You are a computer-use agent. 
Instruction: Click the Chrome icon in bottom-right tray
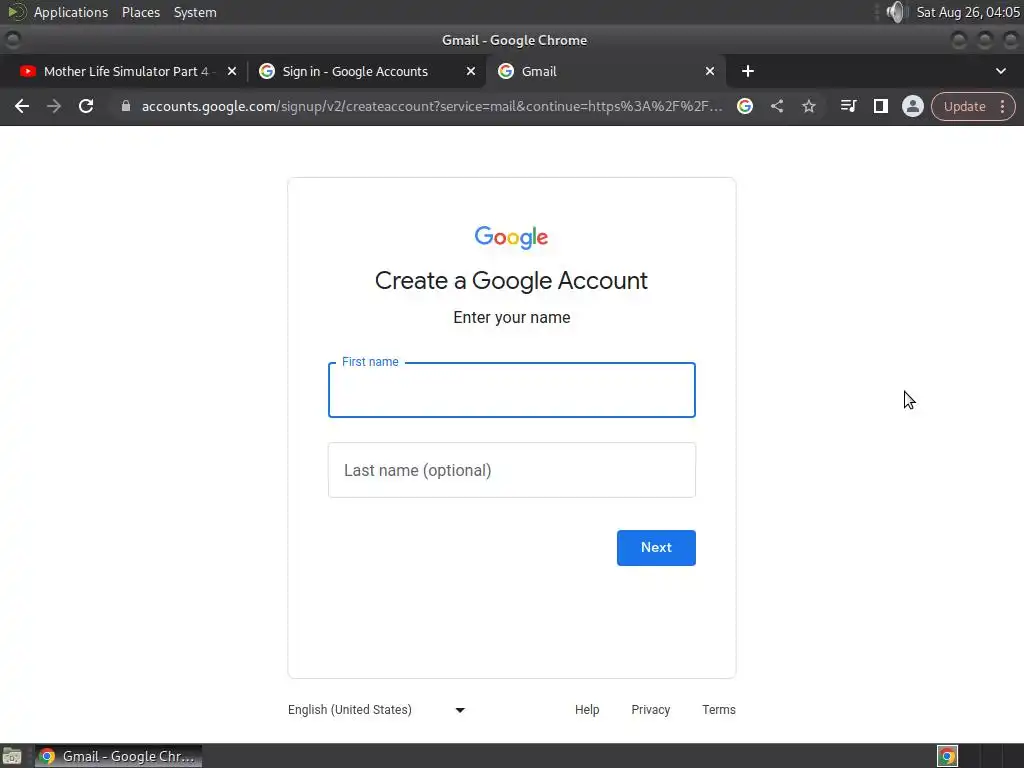(947, 756)
